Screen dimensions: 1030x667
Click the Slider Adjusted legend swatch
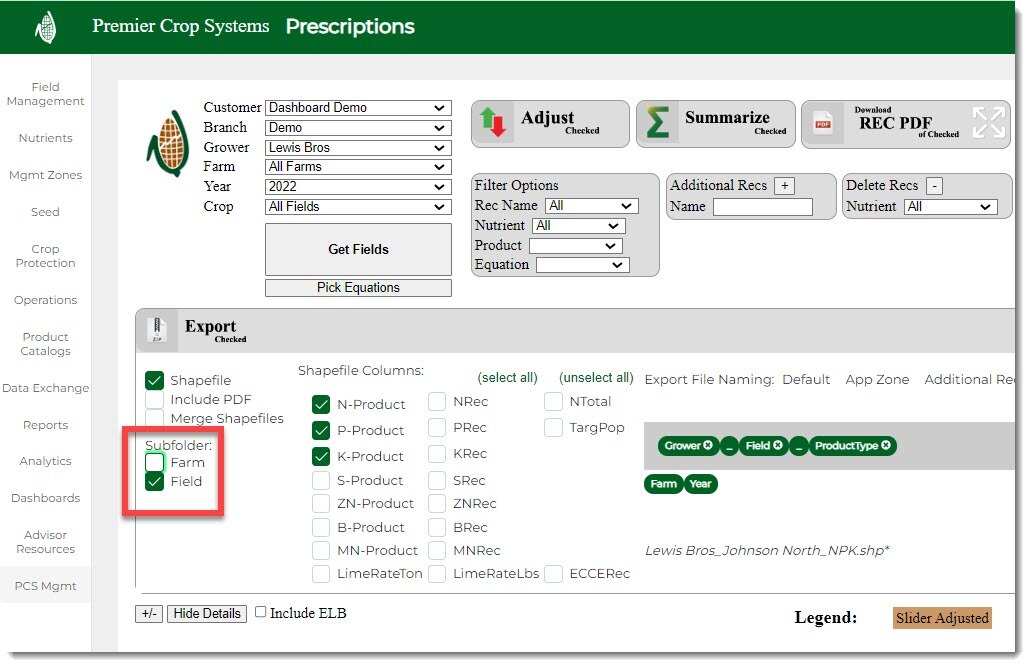click(942, 618)
